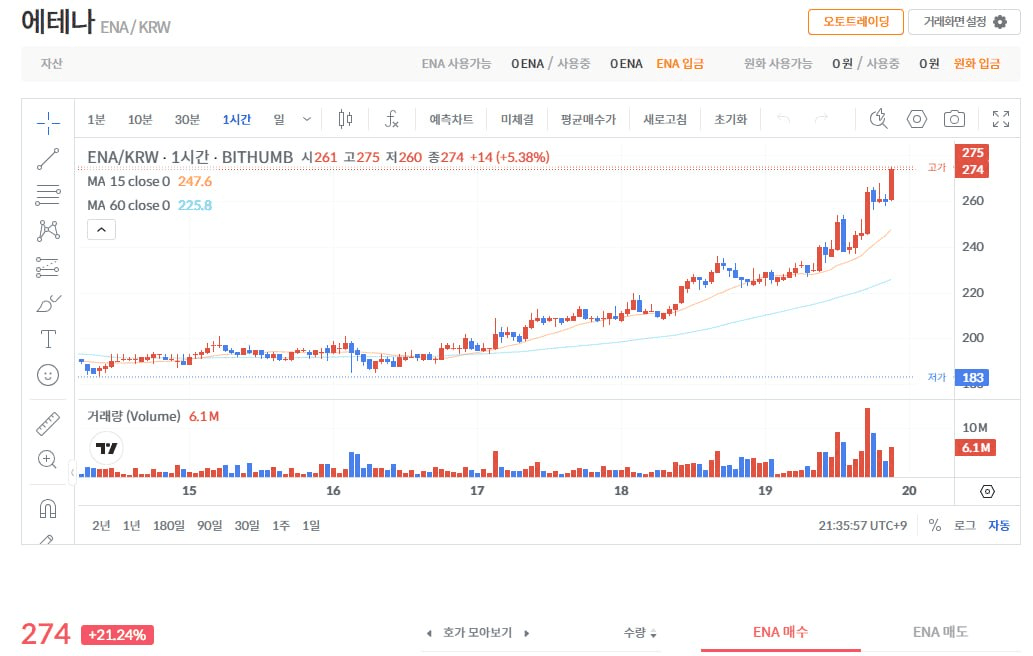Set chart range to 180일
The height and width of the screenshot is (656, 1033).
tap(169, 526)
